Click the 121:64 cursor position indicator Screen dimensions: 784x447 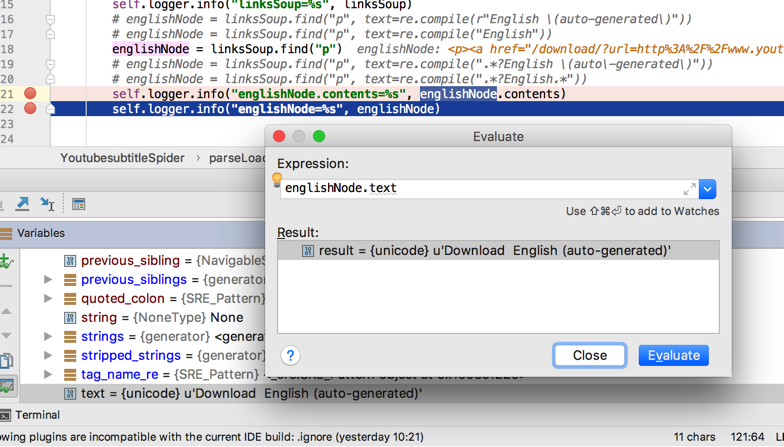pos(747,437)
